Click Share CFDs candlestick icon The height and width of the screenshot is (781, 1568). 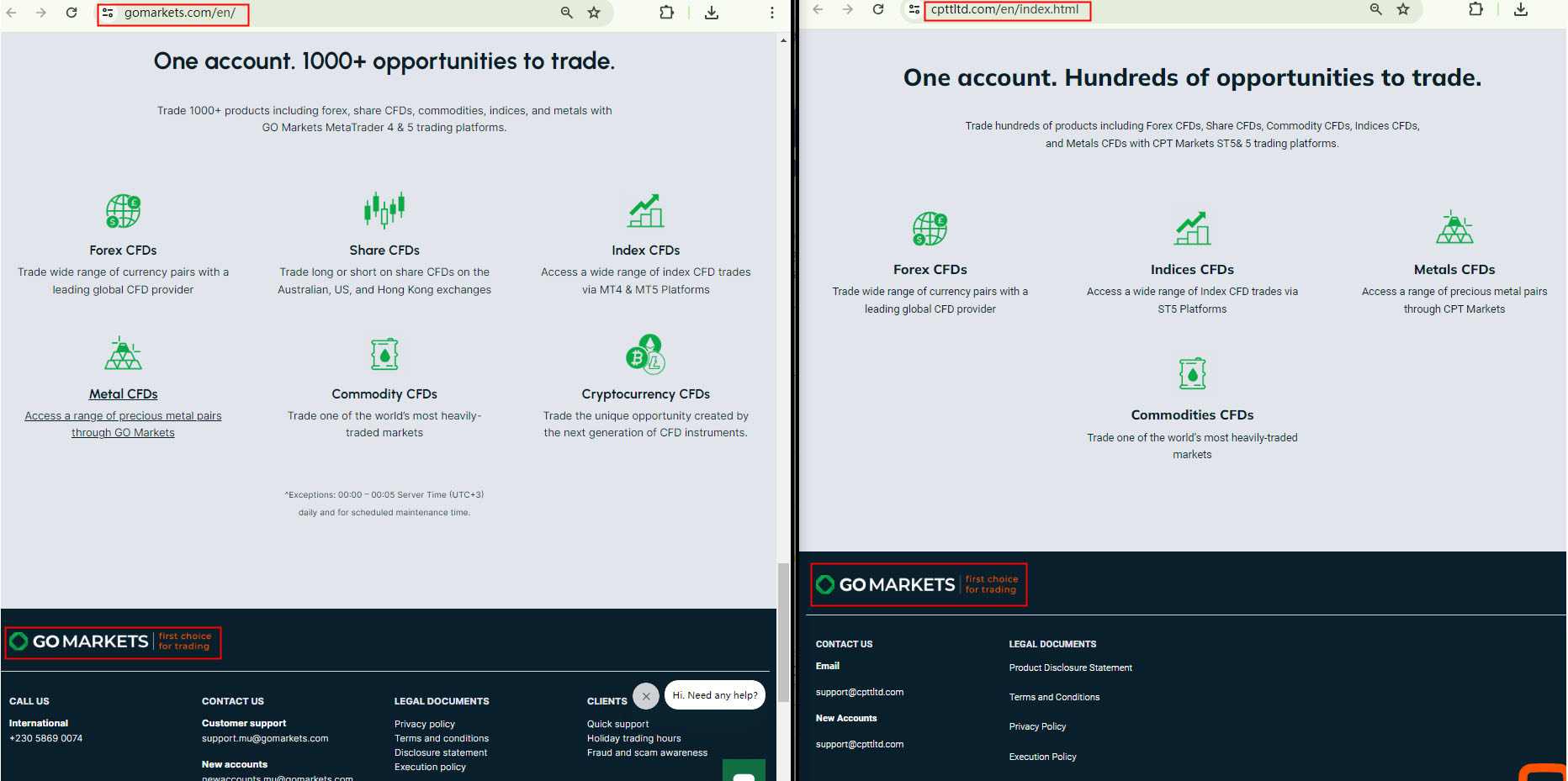click(x=384, y=210)
